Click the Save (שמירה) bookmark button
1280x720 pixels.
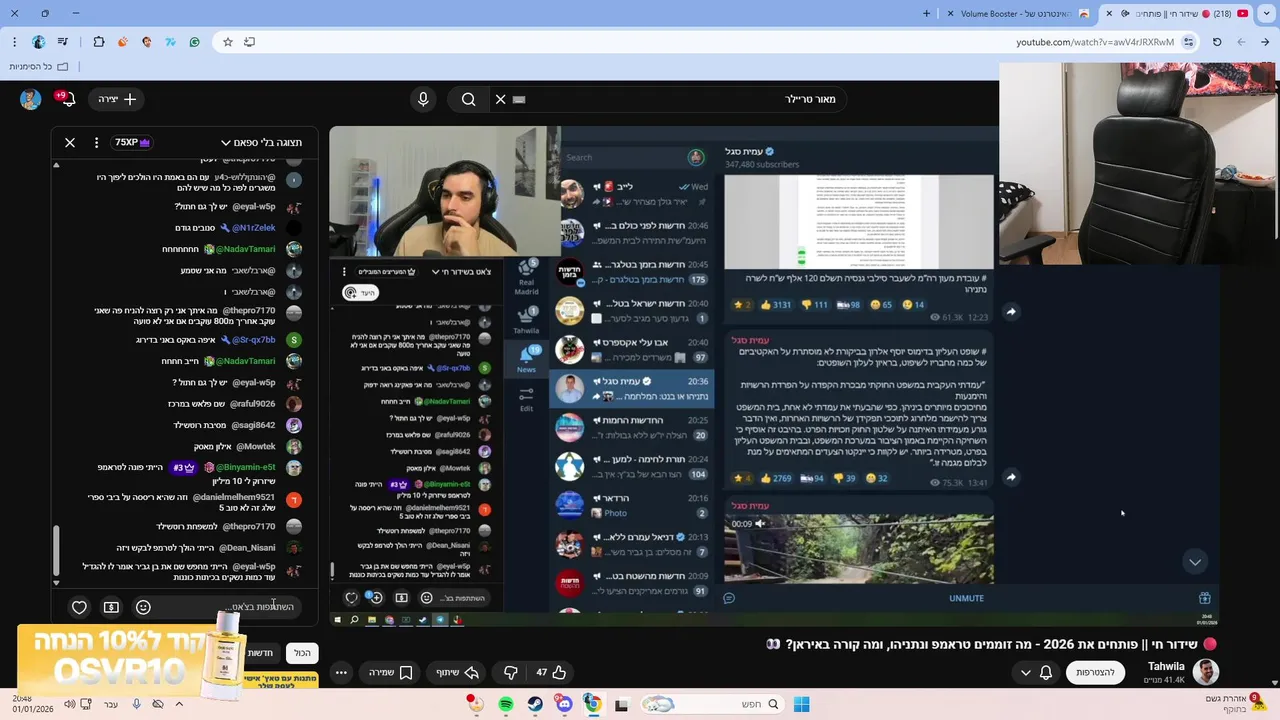tap(390, 672)
